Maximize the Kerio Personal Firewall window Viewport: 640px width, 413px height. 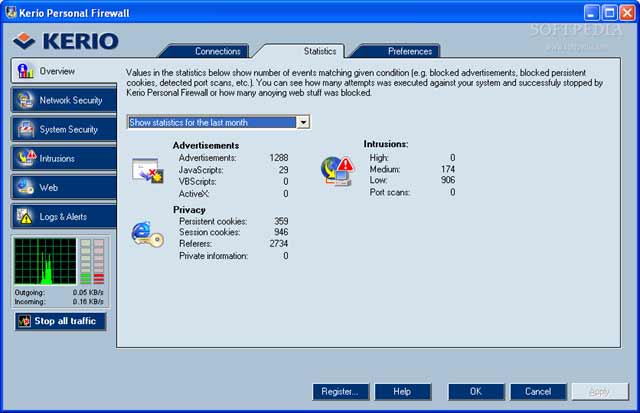pos(609,13)
